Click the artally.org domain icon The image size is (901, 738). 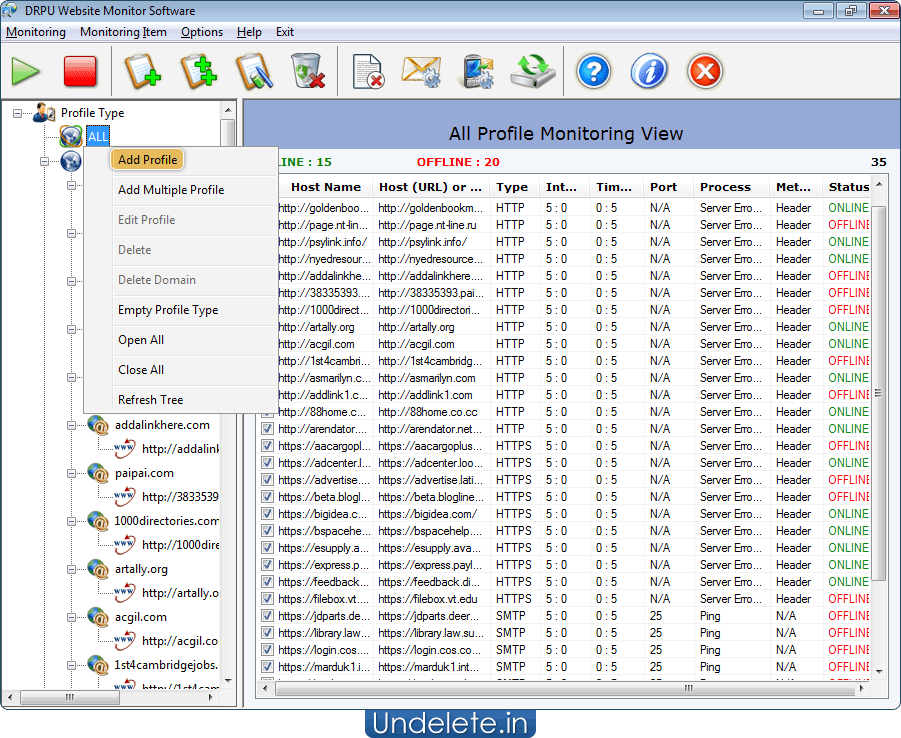point(98,569)
